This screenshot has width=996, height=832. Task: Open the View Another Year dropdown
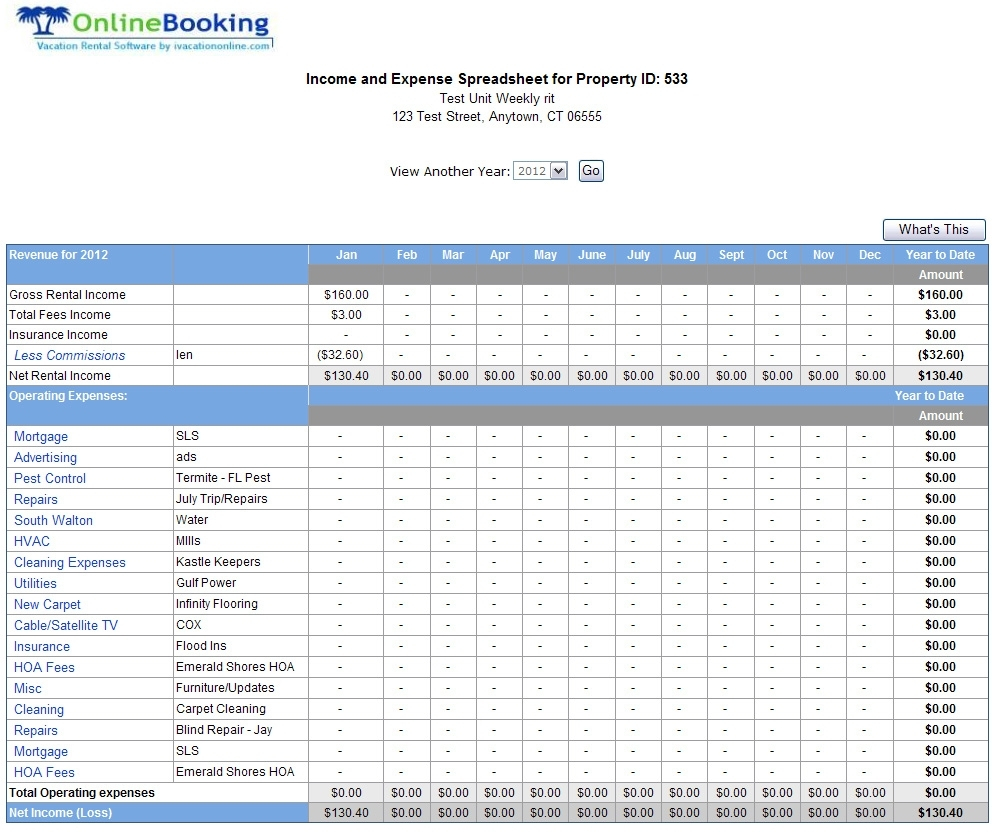(x=540, y=171)
